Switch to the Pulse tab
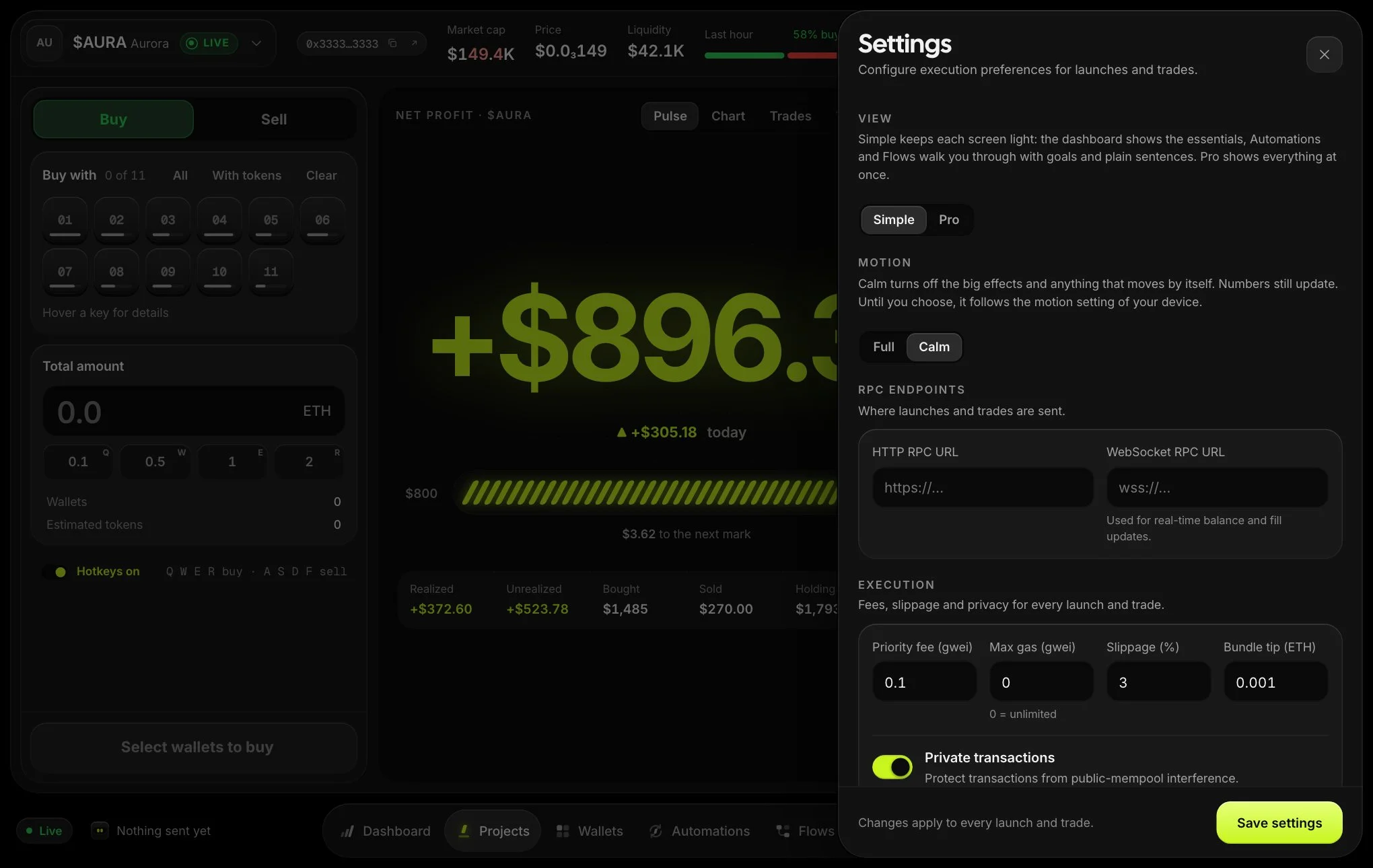This screenshot has width=1373, height=868. pyautogui.click(x=670, y=116)
